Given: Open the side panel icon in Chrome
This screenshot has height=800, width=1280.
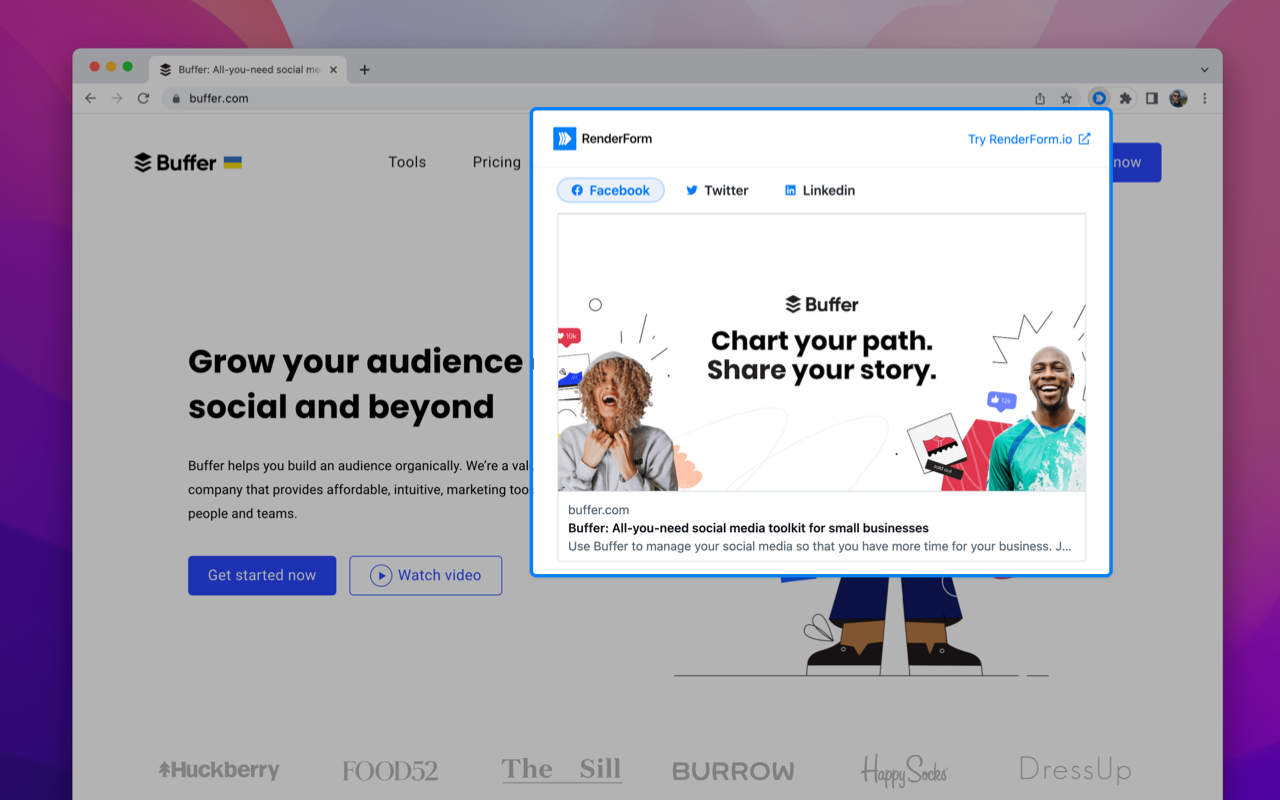Looking at the screenshot, I should pyautogui.click(x=1151, y=98).
